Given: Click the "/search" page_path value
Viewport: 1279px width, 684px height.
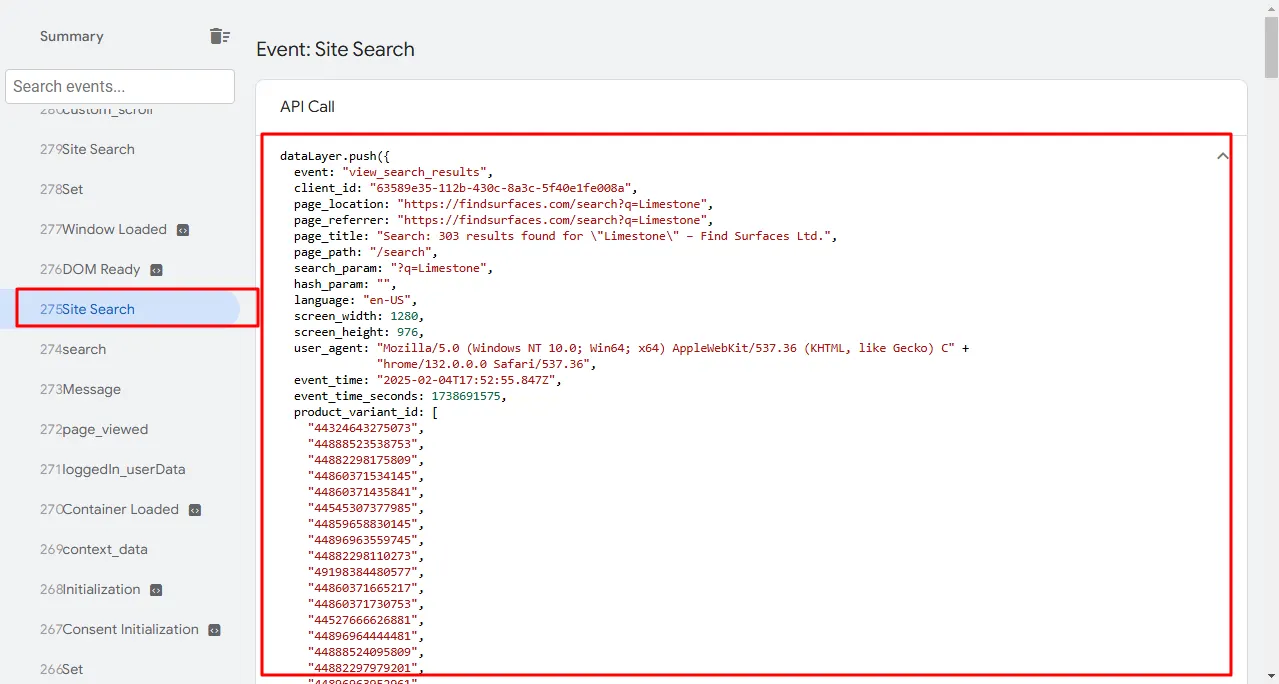Looking at the screenshot, I should [400, 252].
